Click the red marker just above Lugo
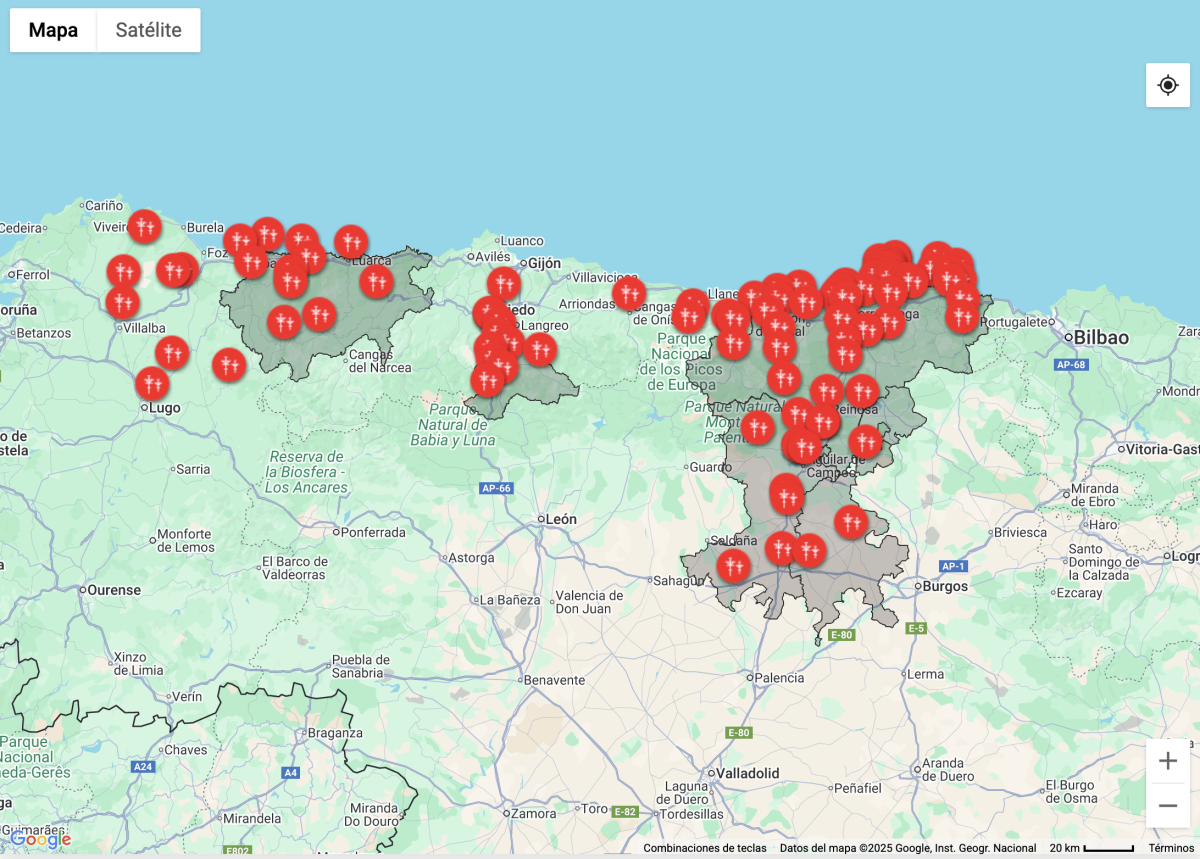This screenshot has width=1200, height=859. pos(152,383)
